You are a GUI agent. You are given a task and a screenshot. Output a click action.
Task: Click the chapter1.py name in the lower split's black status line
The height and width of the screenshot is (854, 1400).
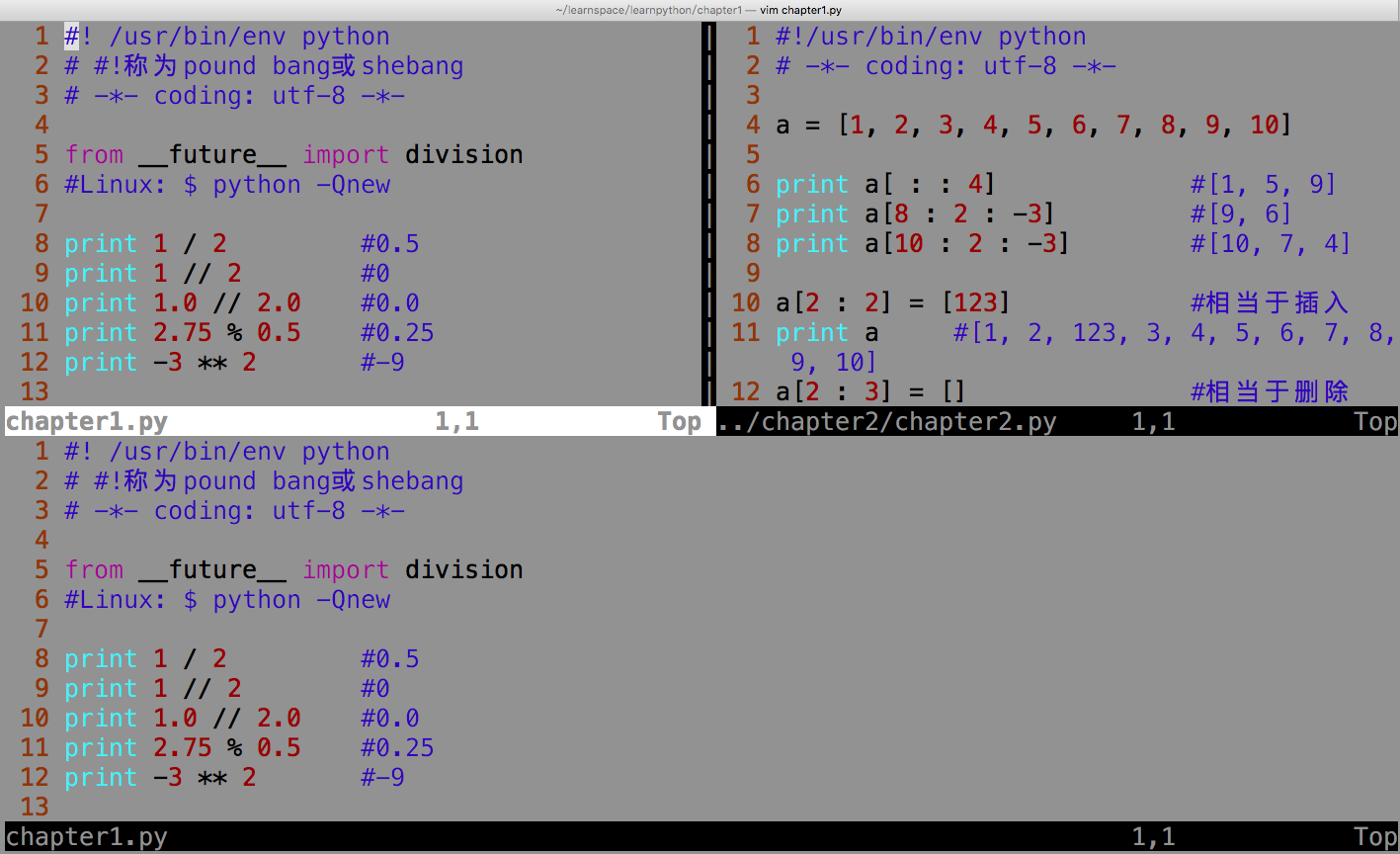(x=87, y=837)
